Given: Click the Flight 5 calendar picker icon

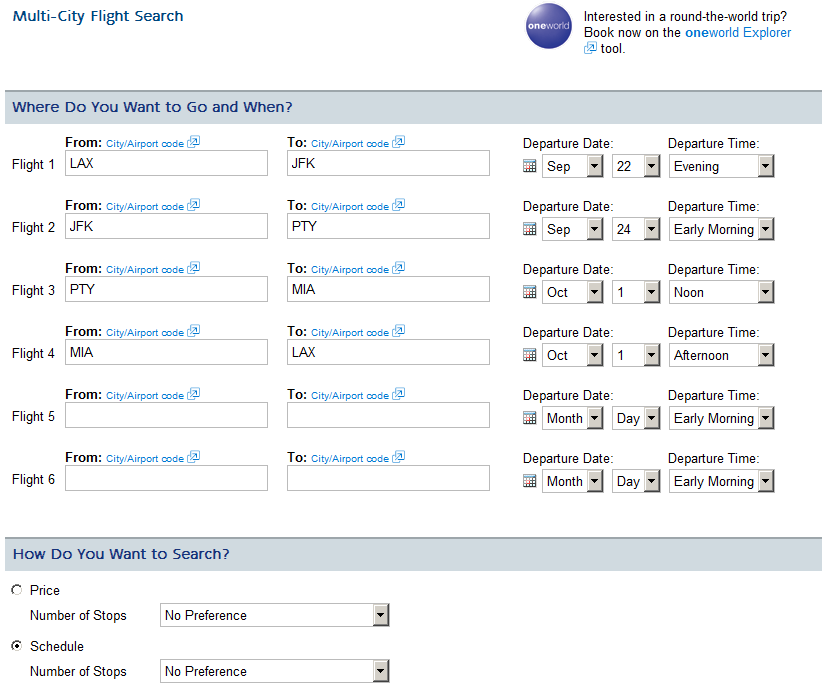Looking at the screenshot, I should (530, 419).
